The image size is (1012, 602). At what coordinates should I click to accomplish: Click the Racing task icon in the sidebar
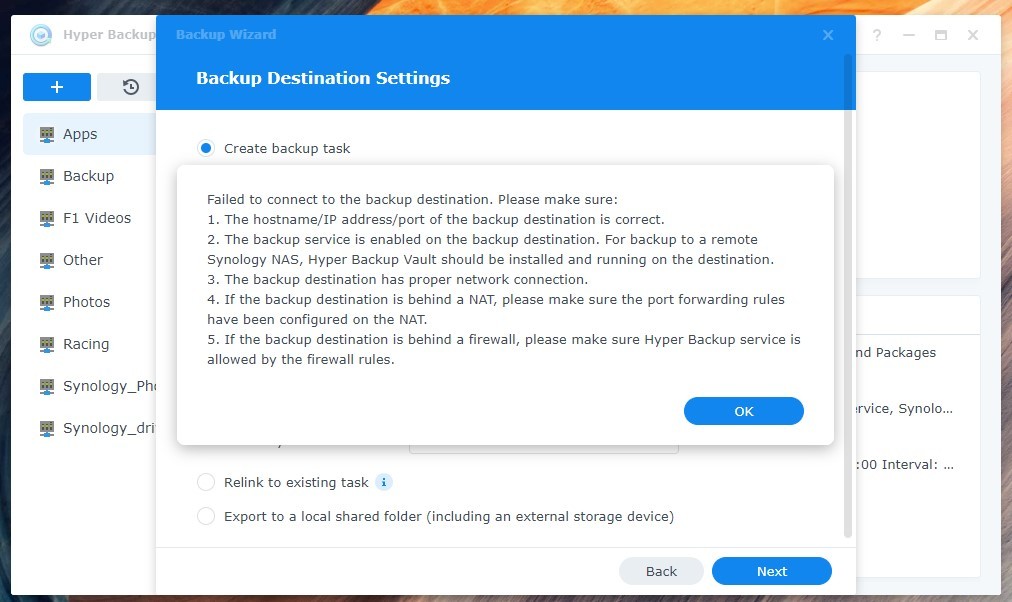coord(46,344)
